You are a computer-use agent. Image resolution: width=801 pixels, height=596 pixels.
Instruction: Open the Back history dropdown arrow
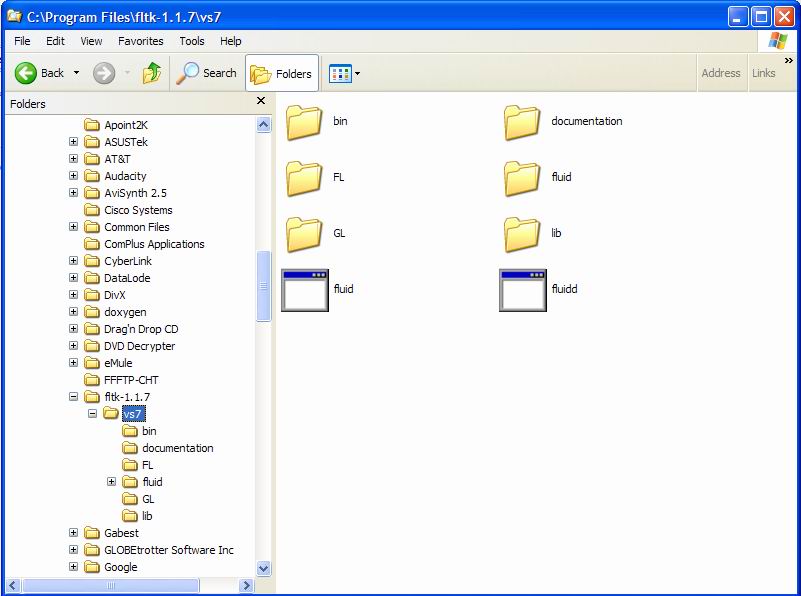coord(77,73)
